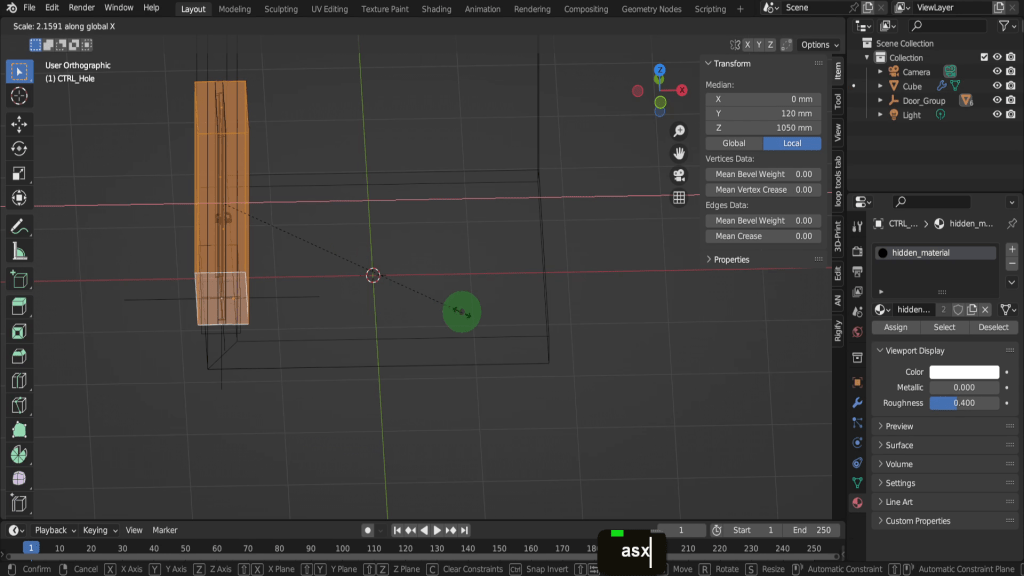Expand the Custom Properties panel
Screen dimensions: 1024x576
point(917,521)
